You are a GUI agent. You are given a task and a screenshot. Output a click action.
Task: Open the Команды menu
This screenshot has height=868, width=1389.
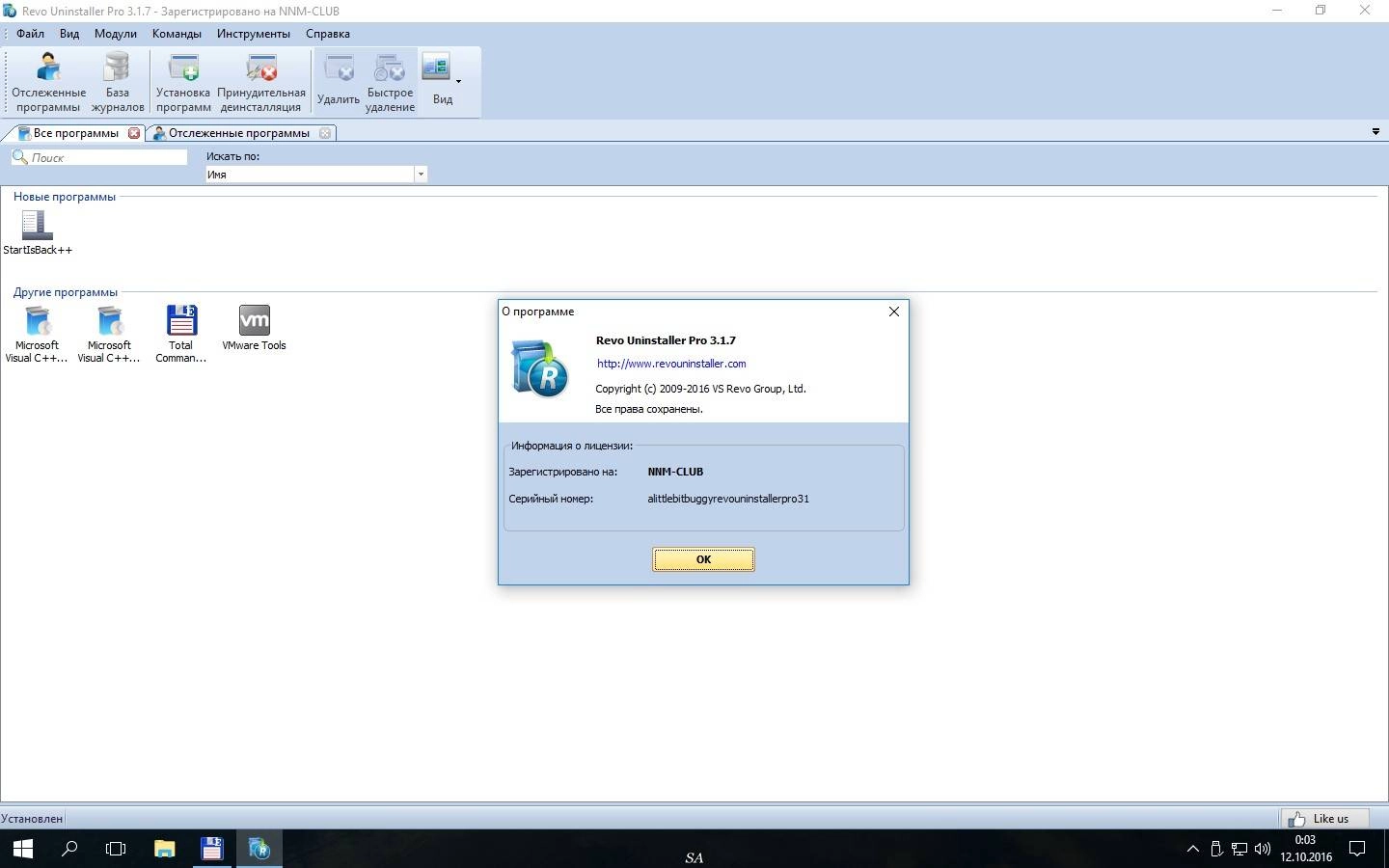[177, 34]
